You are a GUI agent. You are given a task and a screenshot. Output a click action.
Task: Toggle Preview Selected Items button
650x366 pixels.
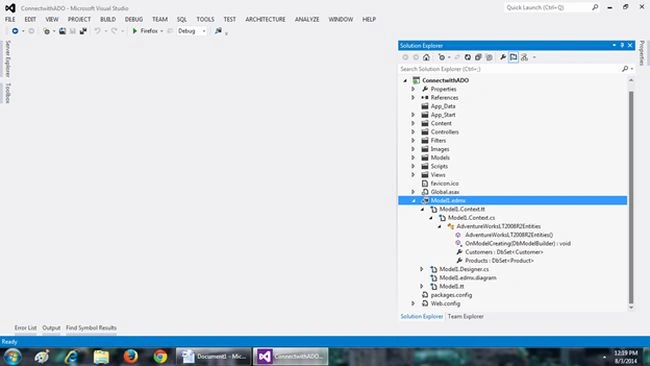pos(514,57)
